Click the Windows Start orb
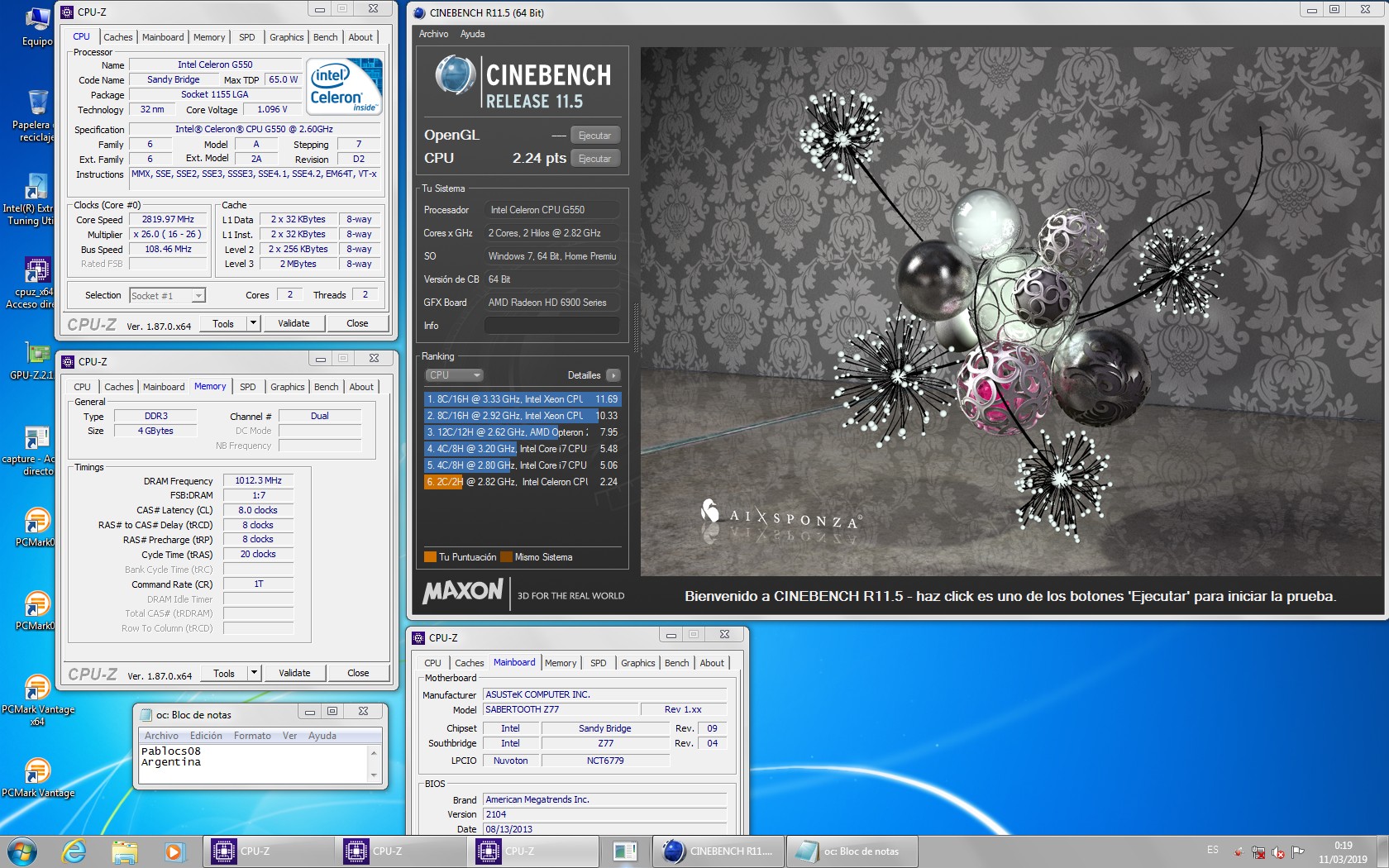This screenshot has height=868, width=1389. [22, 851]
